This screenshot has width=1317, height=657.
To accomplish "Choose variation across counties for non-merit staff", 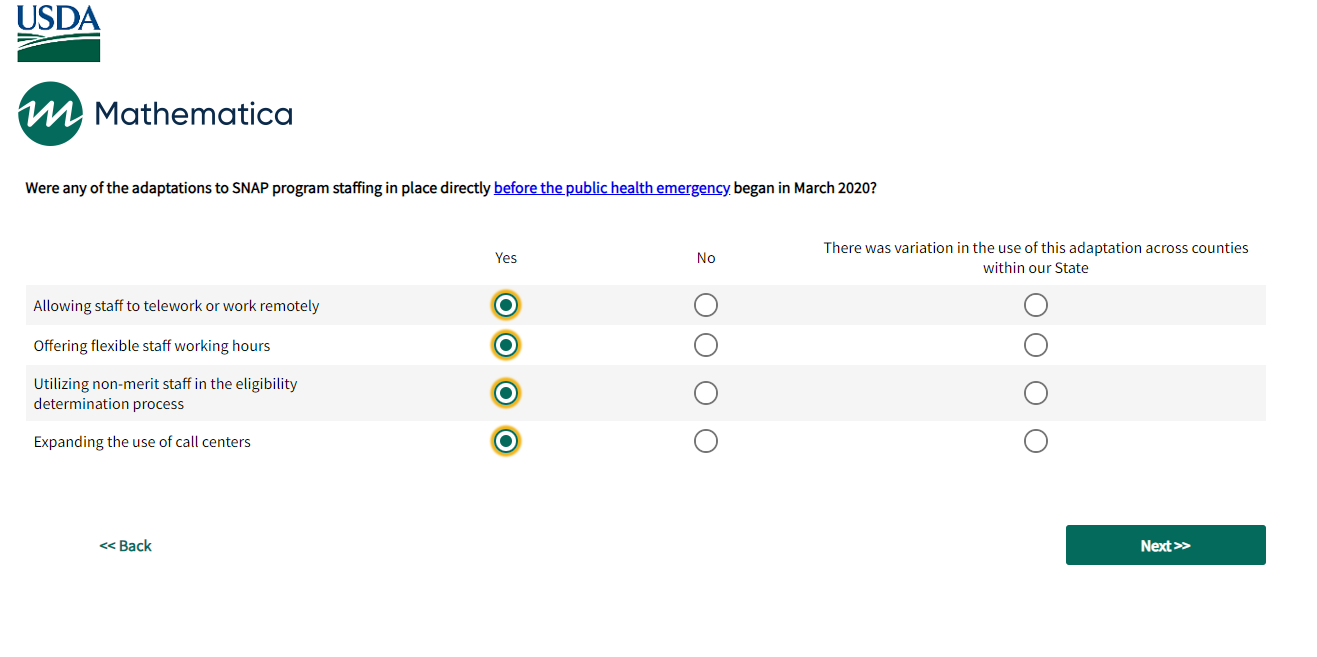I will pos(1036,393).
